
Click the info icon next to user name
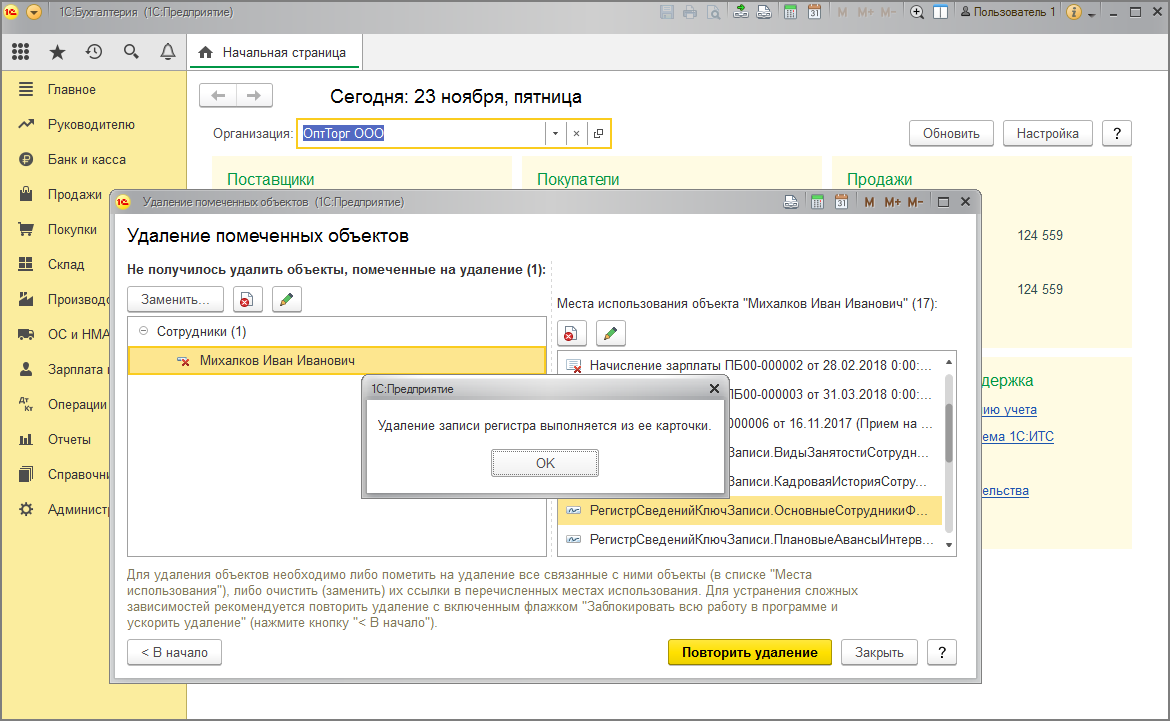1074,12
